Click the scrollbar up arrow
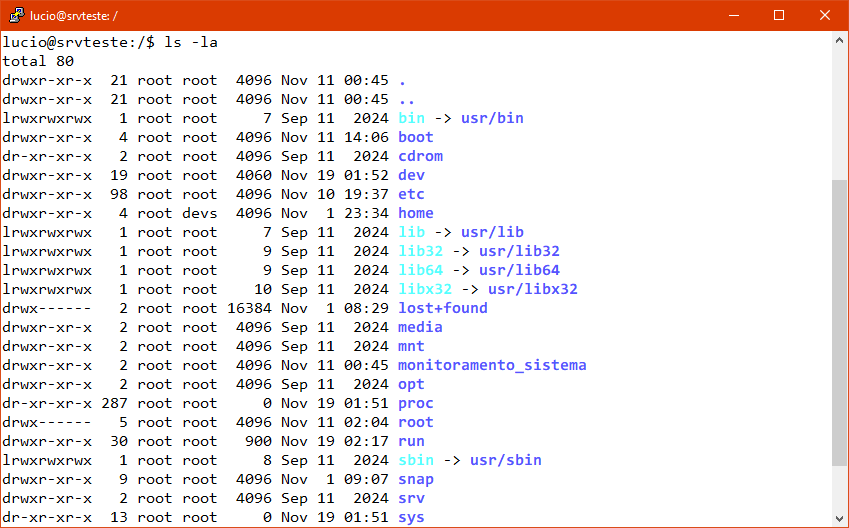Viewport: 849px width, 528px height. [x=839, y=40]
